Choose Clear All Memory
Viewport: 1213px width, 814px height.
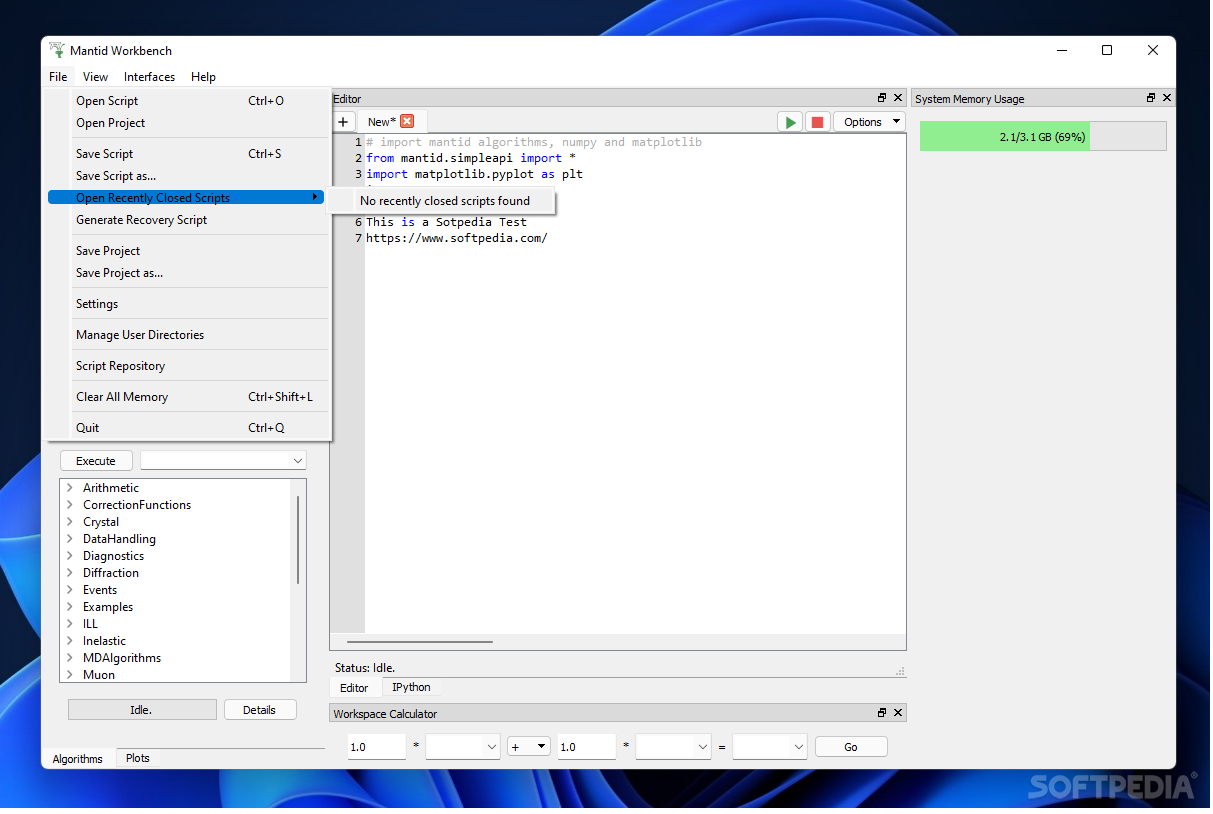[x=186, y=397]
